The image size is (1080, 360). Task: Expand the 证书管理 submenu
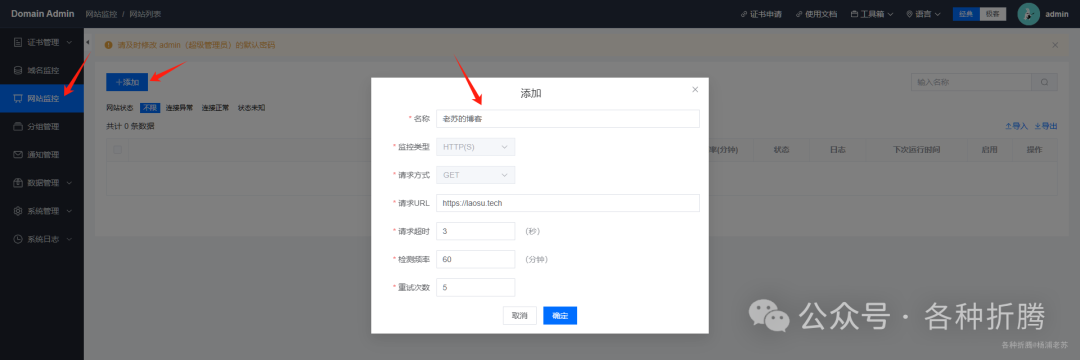pyautogui.click(x=70, y=43)
